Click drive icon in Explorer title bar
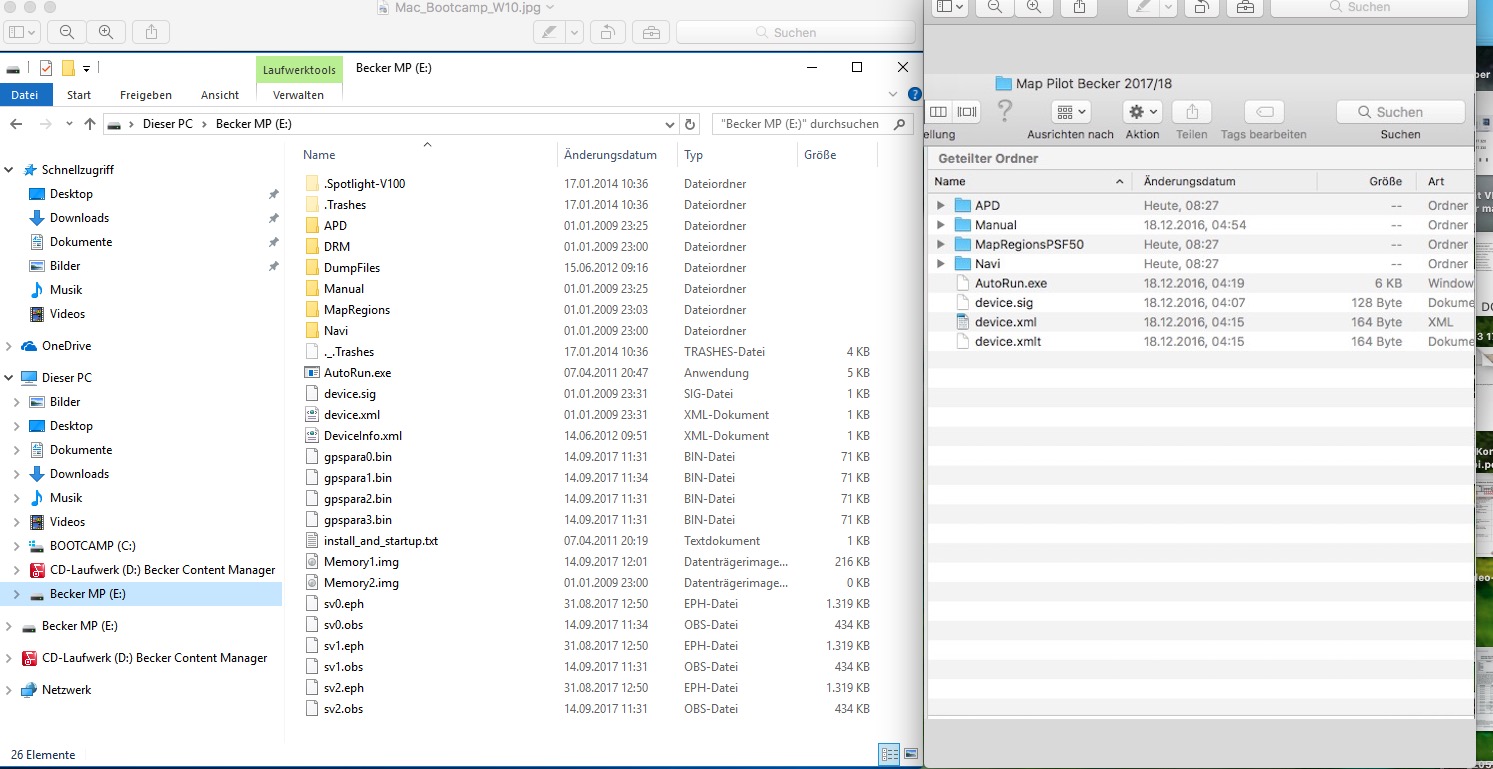 pos(13,69)
